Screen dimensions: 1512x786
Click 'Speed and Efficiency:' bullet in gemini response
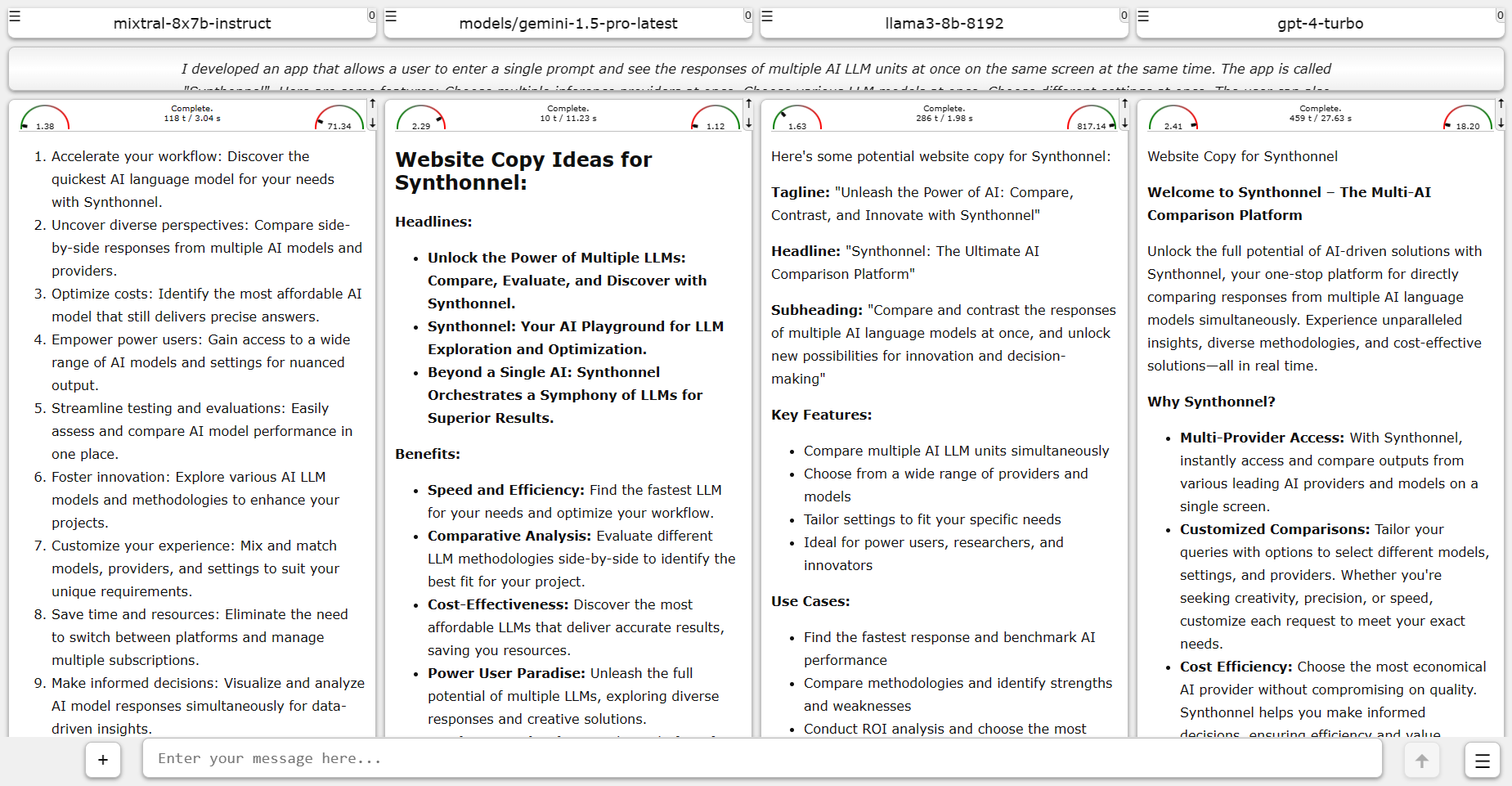[x=506, y=490]
